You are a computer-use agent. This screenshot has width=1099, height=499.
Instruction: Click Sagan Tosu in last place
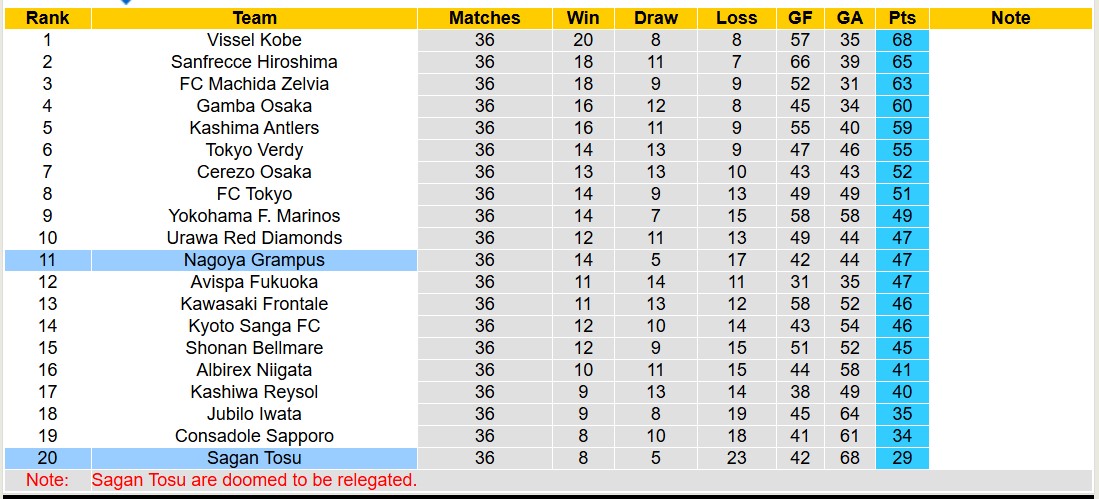pos(254,458)
